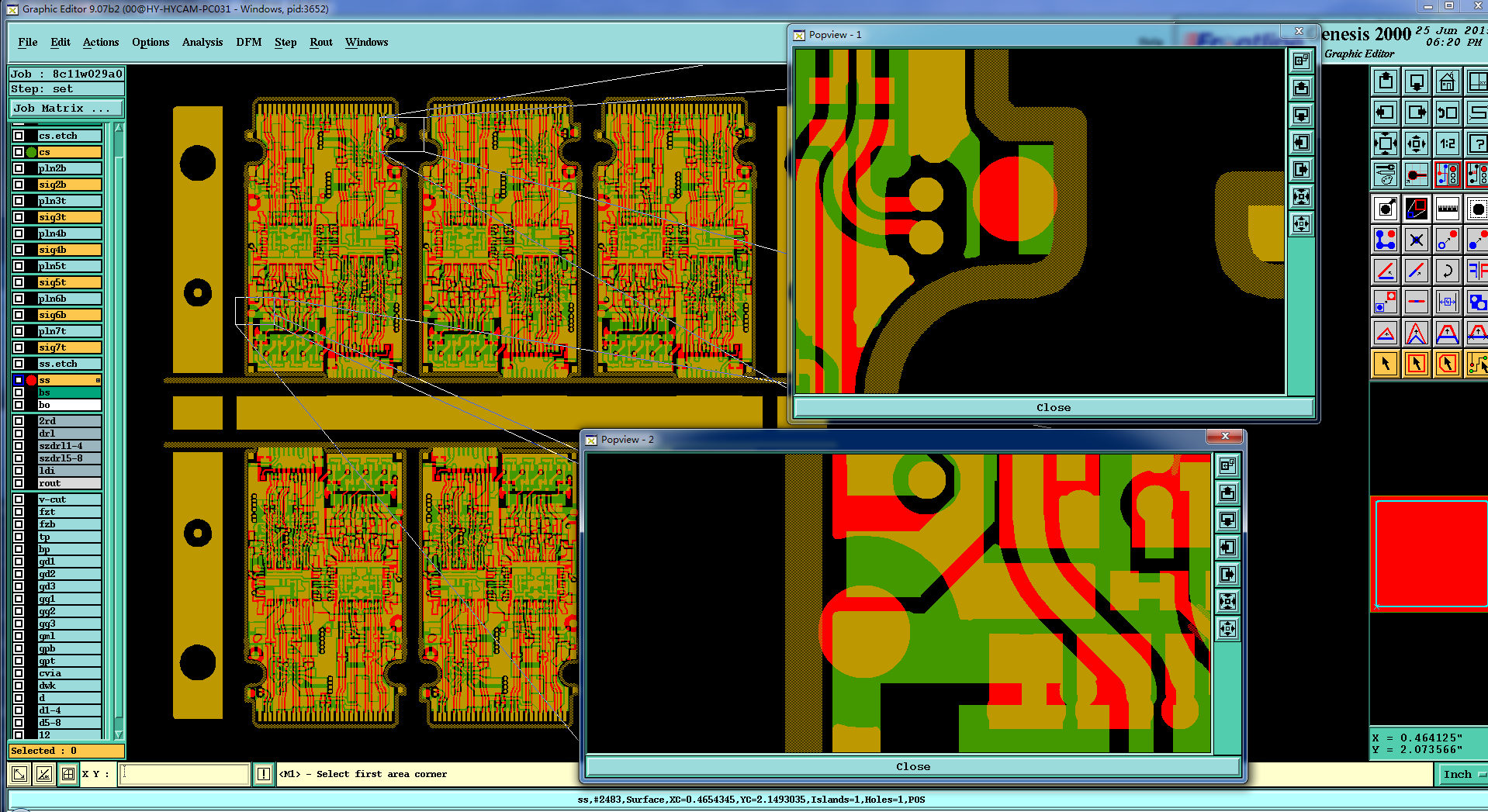
Task: Open the Edit menu
Action: pos(61,42)
